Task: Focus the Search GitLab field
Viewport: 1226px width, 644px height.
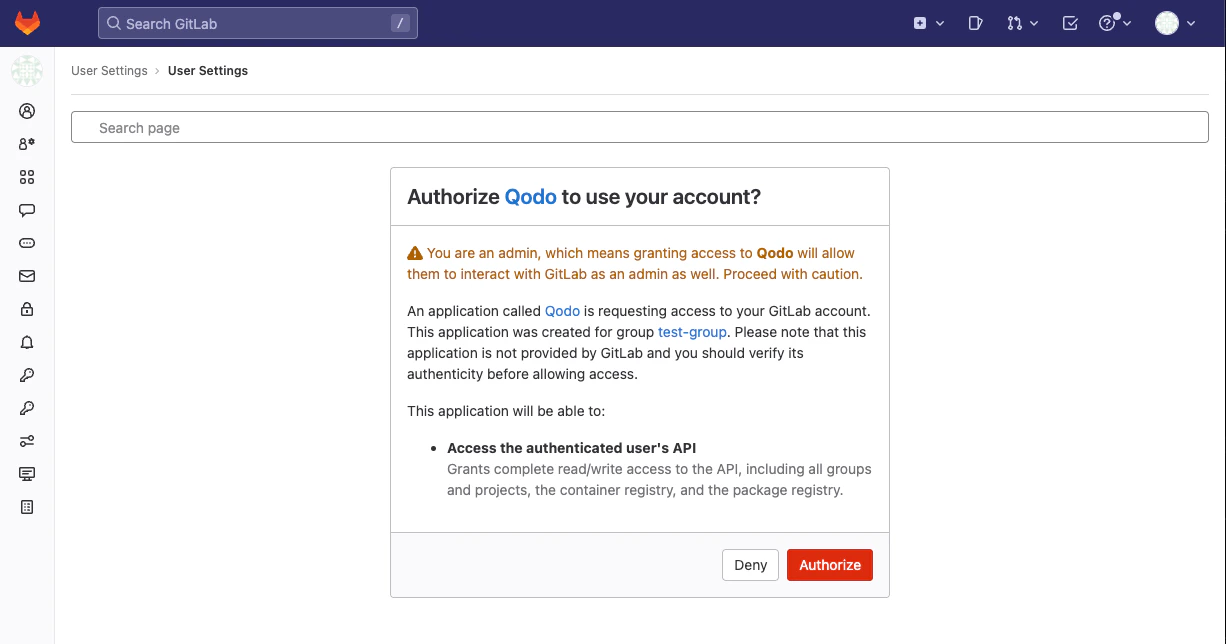Action: pos(258,23)
